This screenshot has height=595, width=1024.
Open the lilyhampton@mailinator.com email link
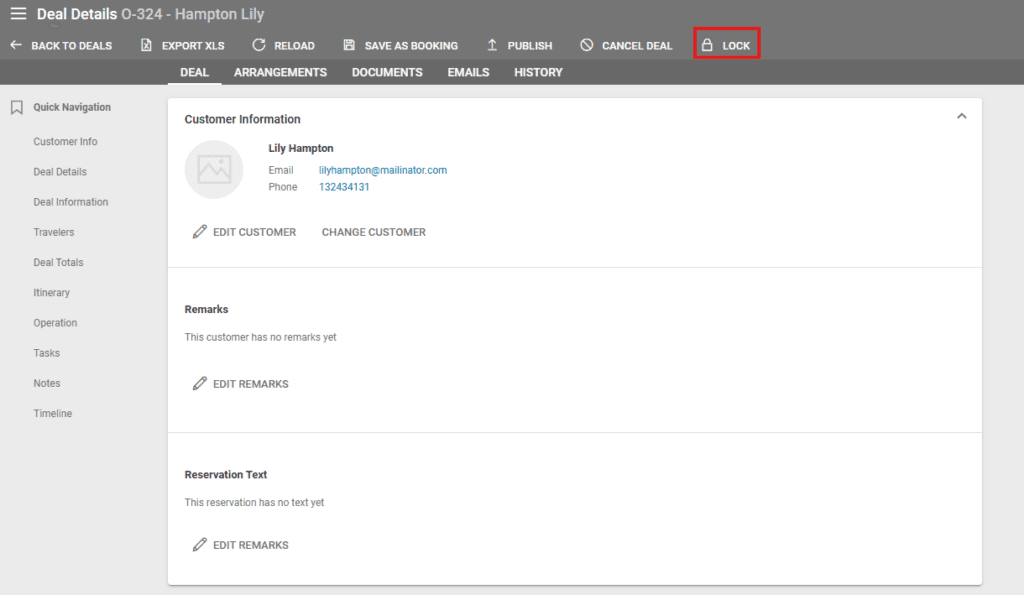[382, 170]
